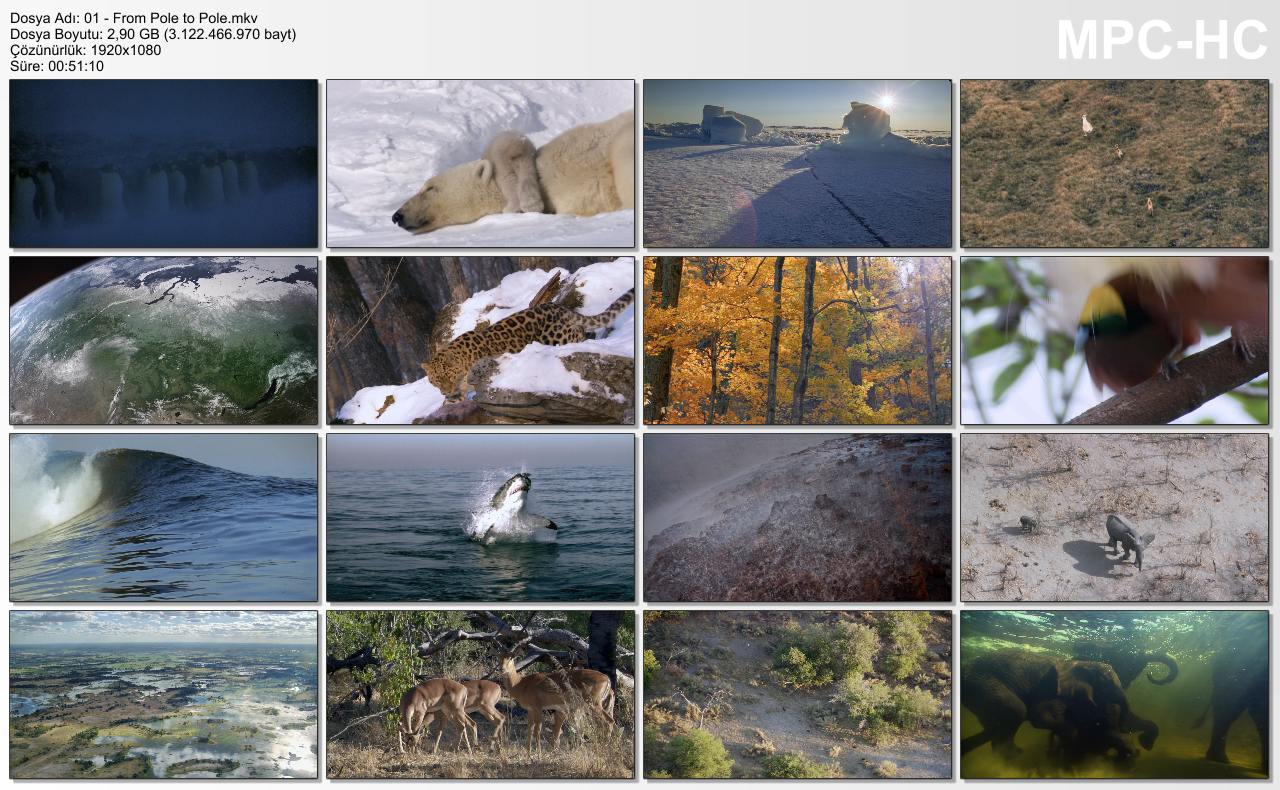The image size is (1280, 790).
Task: Click the duration 00:51:10 text line
Action: pyautogui.click(x=57, y=66)
